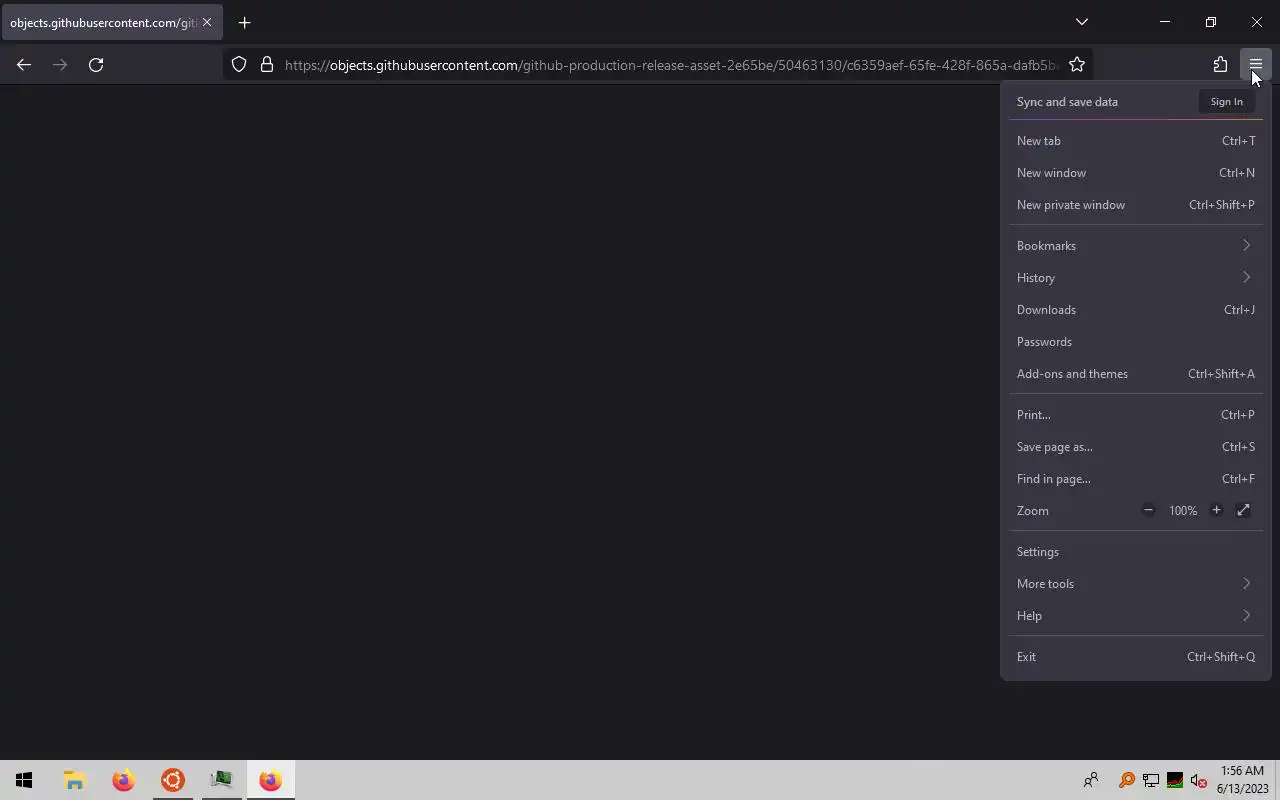The image size is (1280, 800).
Task: Click Exit to quit Firefox
Action: click(x=1136, y=657)
